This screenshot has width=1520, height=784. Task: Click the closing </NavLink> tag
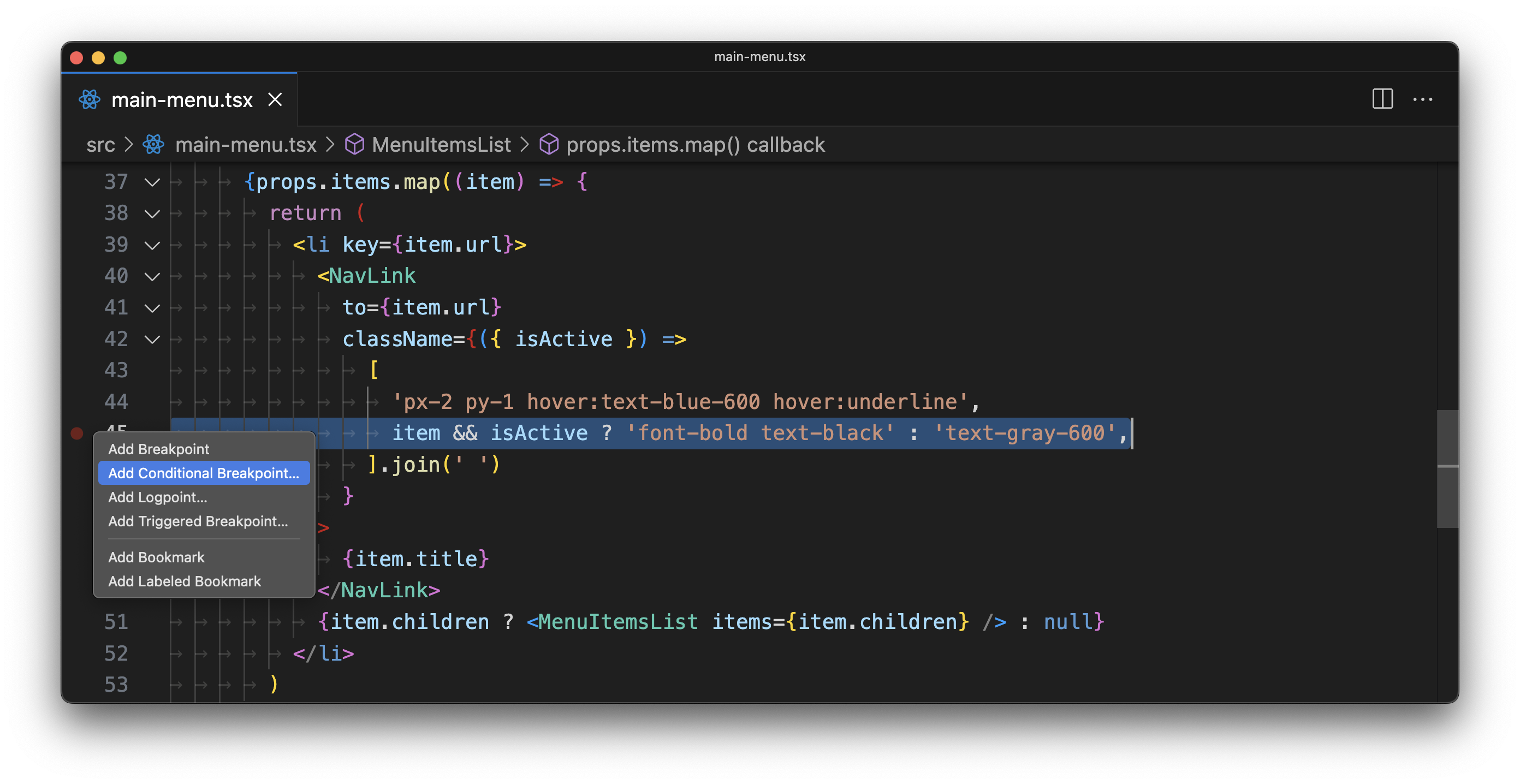[x=379, y=591]
